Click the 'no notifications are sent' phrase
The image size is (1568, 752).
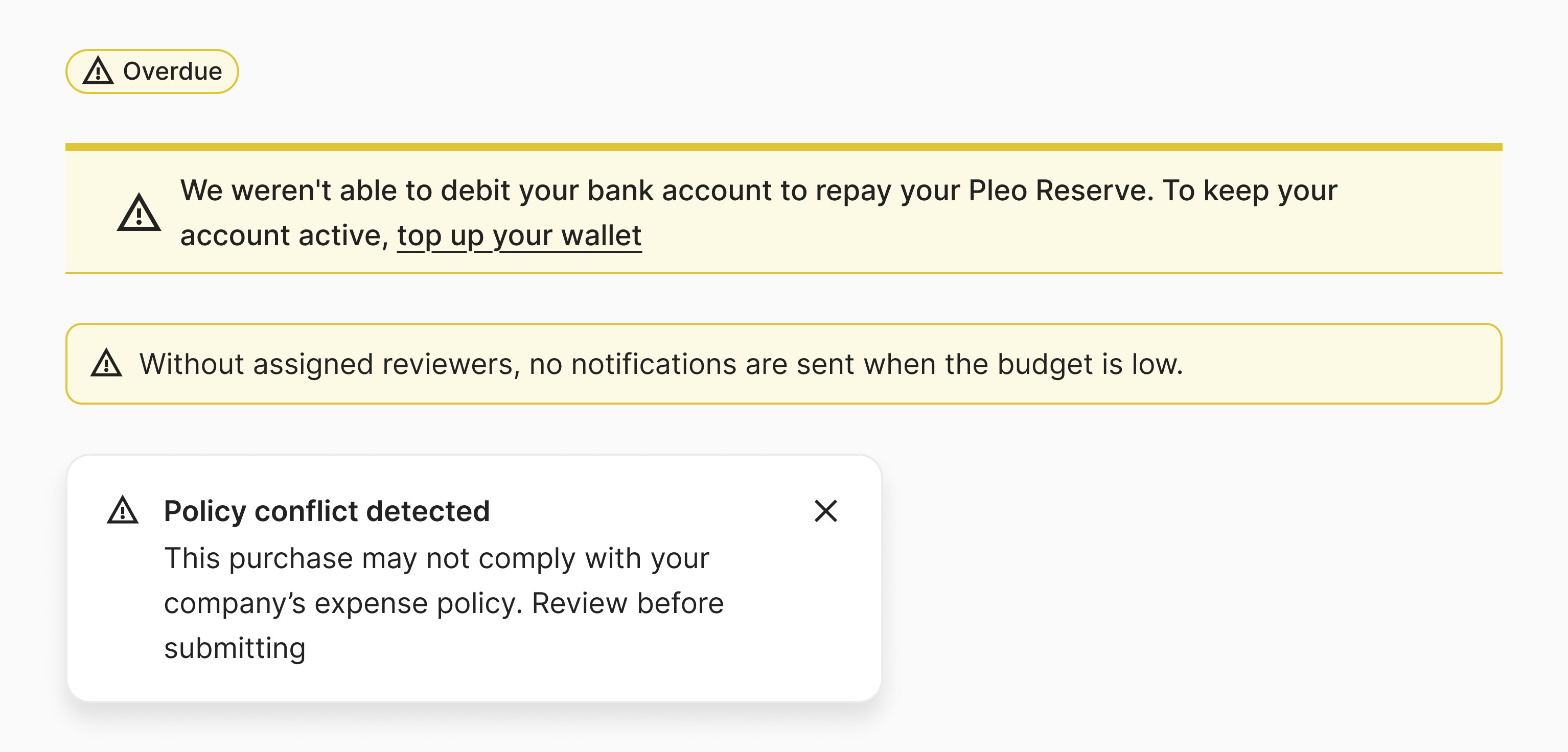(662, 364)
